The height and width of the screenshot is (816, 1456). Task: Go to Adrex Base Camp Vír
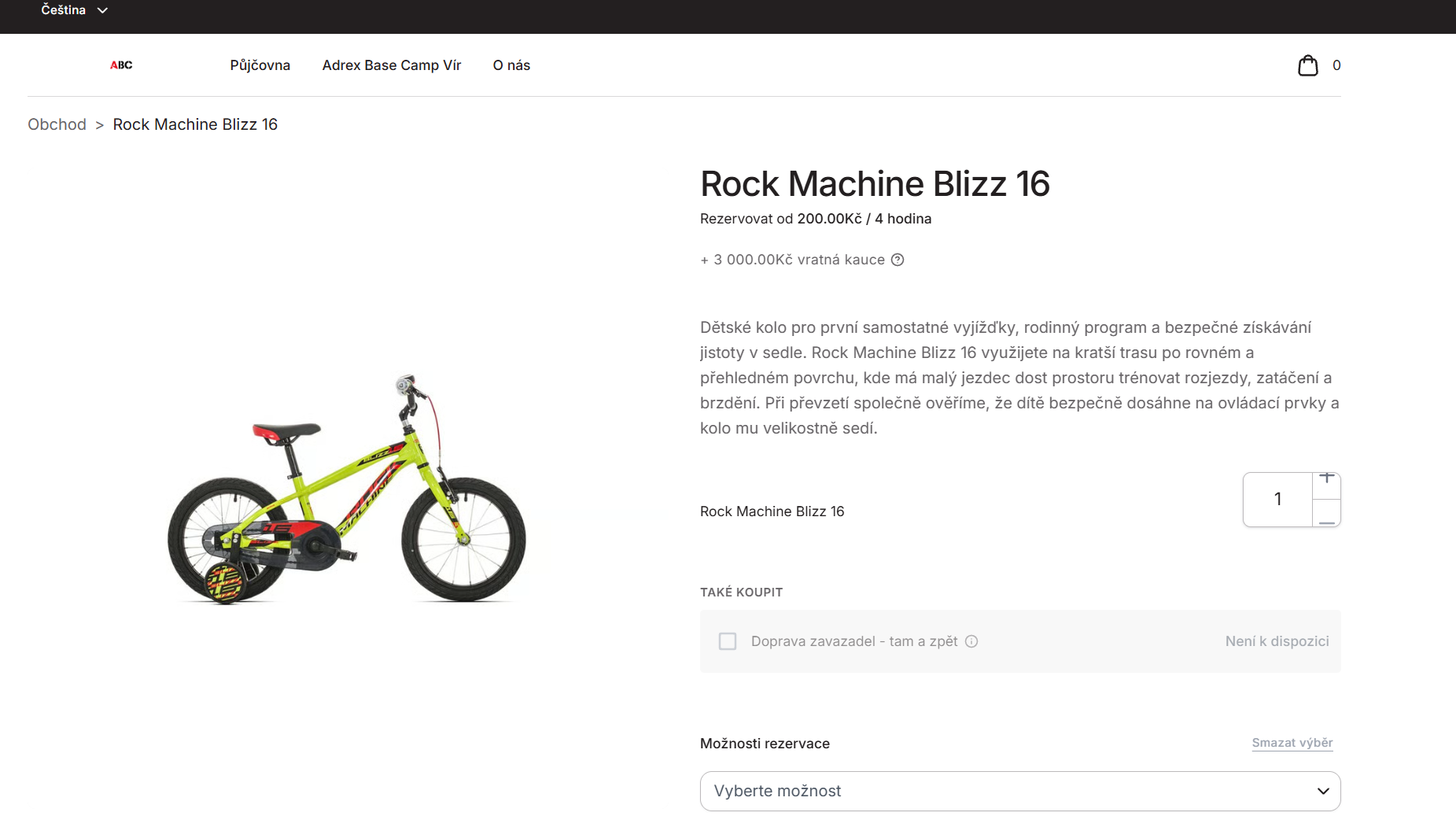click(x=392, y=65)
